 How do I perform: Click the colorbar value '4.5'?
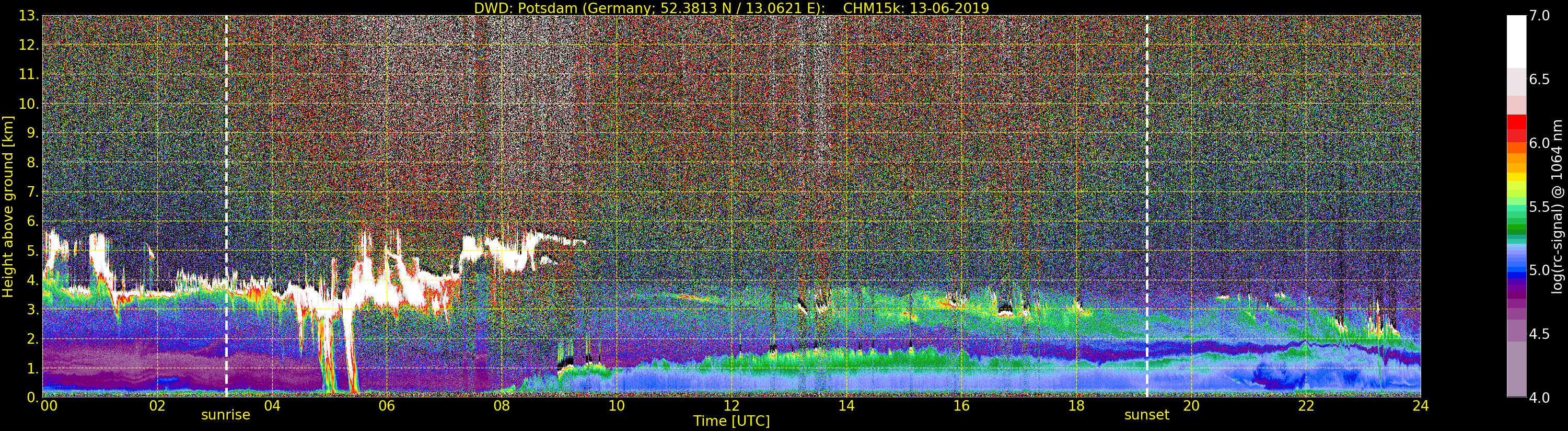1540,334
